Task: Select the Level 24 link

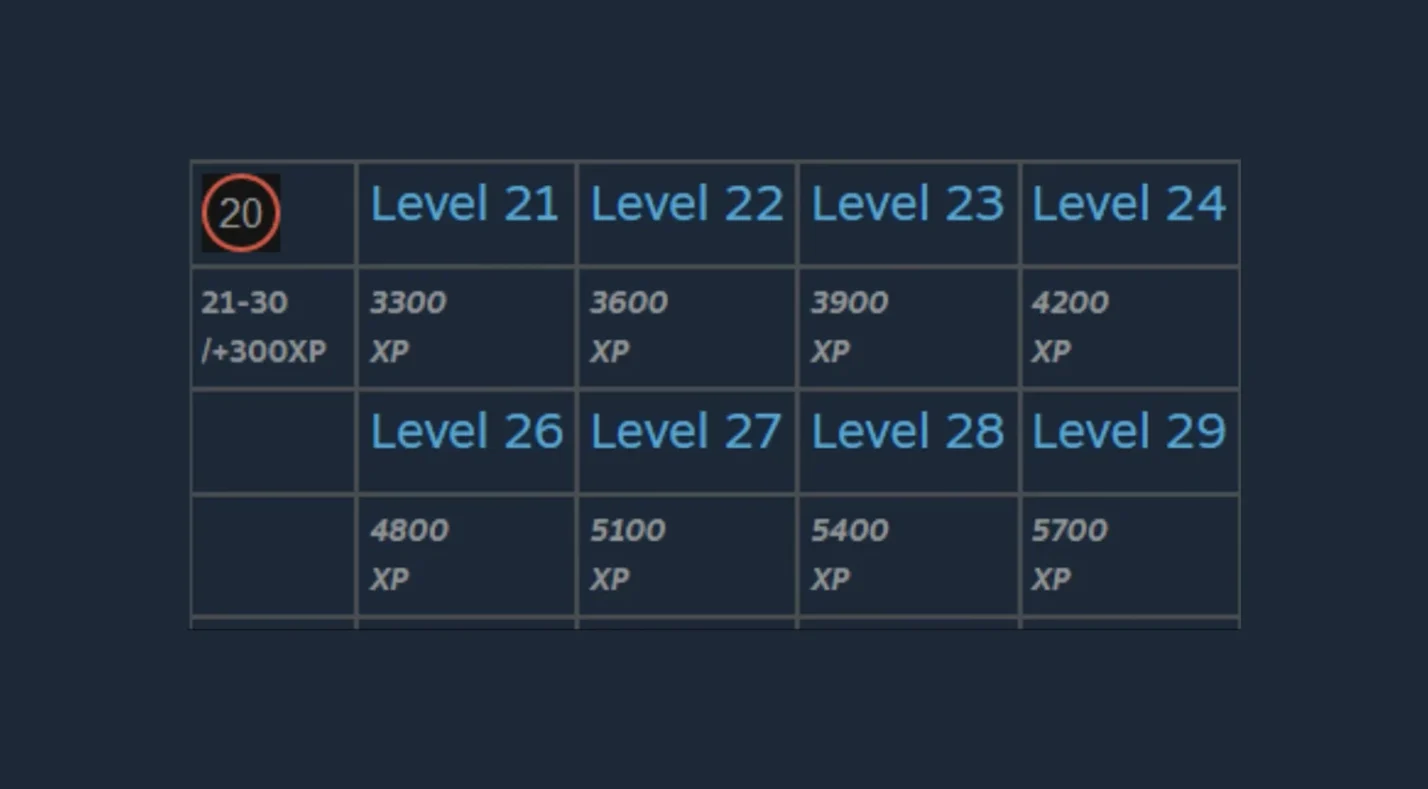Action: (x=1128, y=205)
